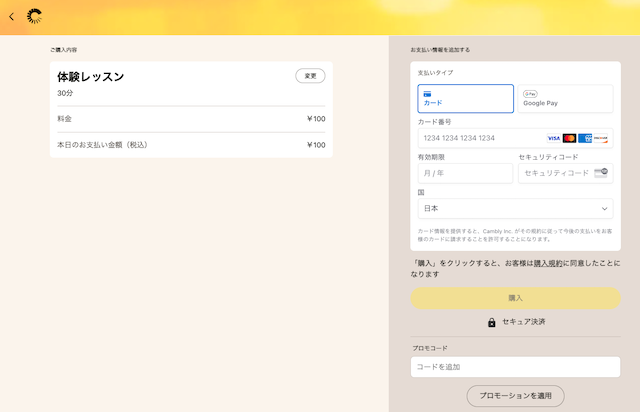Click the card number input field
Screen dimensions: 640x412
515,138
